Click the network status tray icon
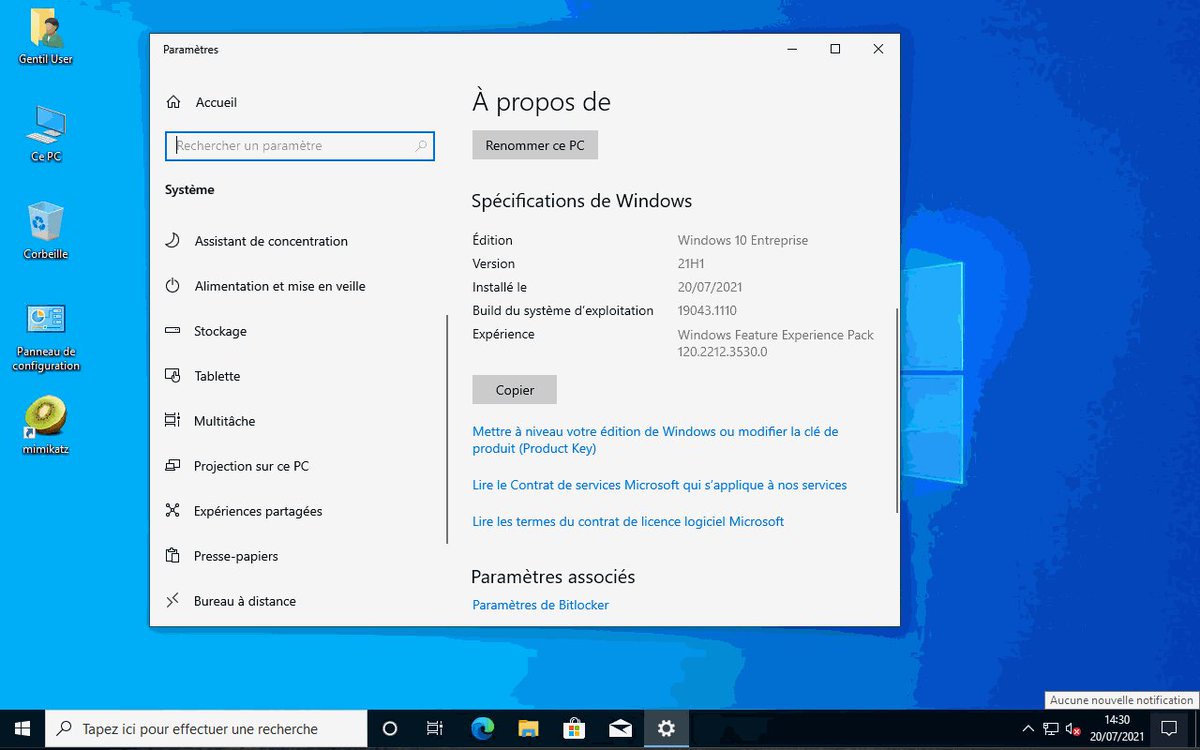 tap(1051, 729)
